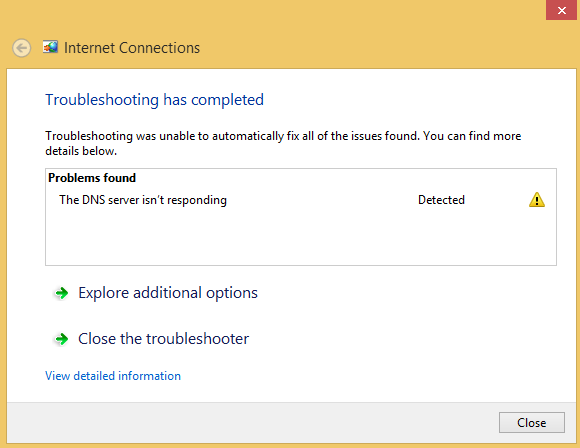
Task: Open View detailed information link
Action: [113, 376]
